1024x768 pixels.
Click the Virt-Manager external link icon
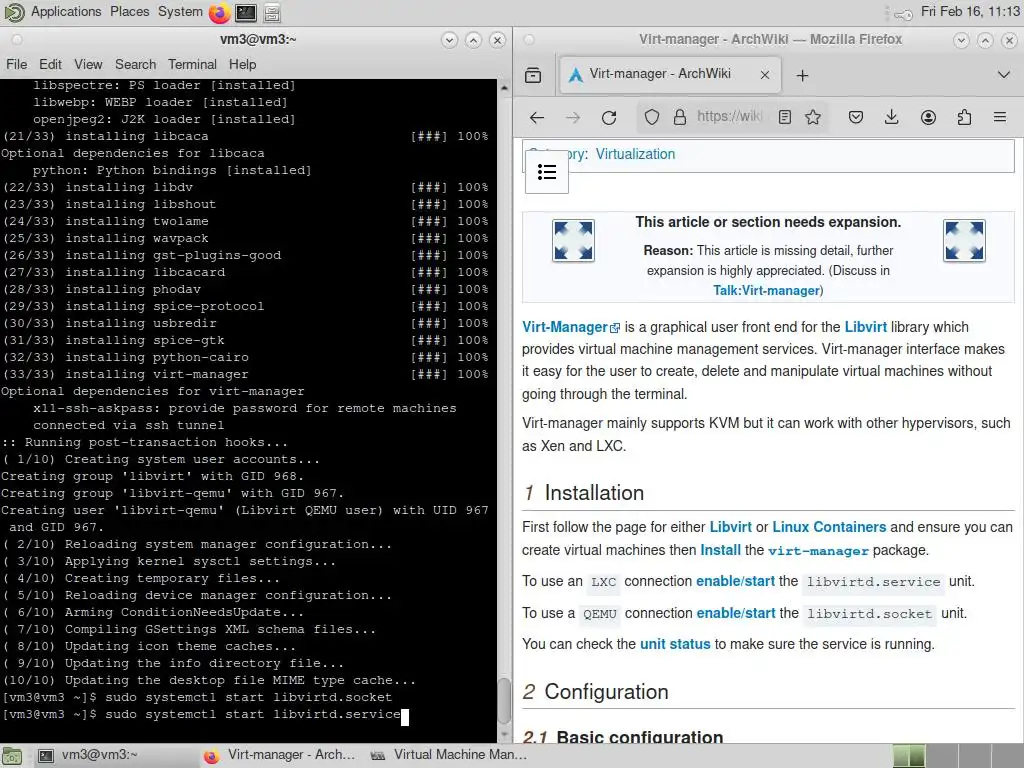click(615, 328)
